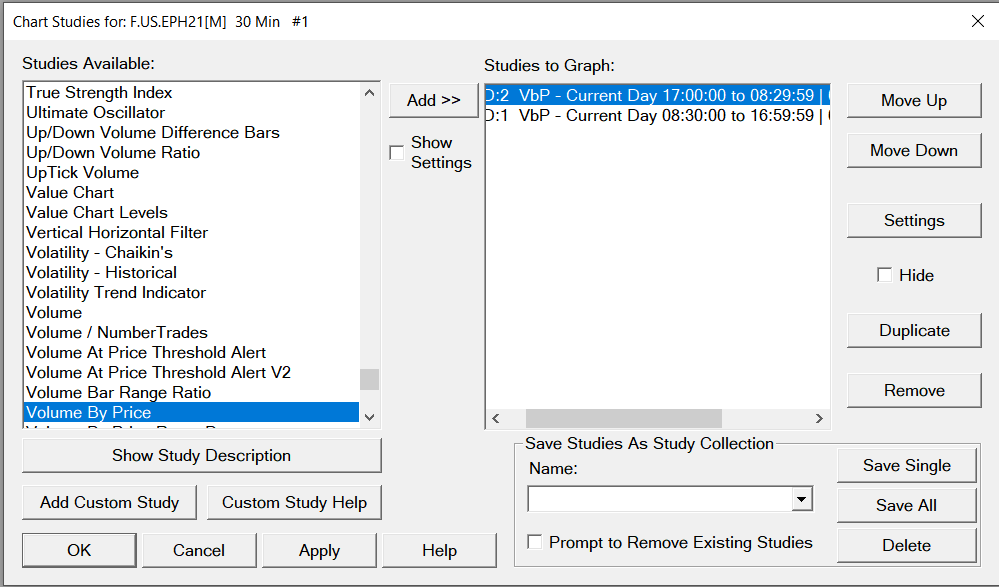999x587 pixels.
Task: Open the Study Collection Name dropdown
Action: [800, 499]
